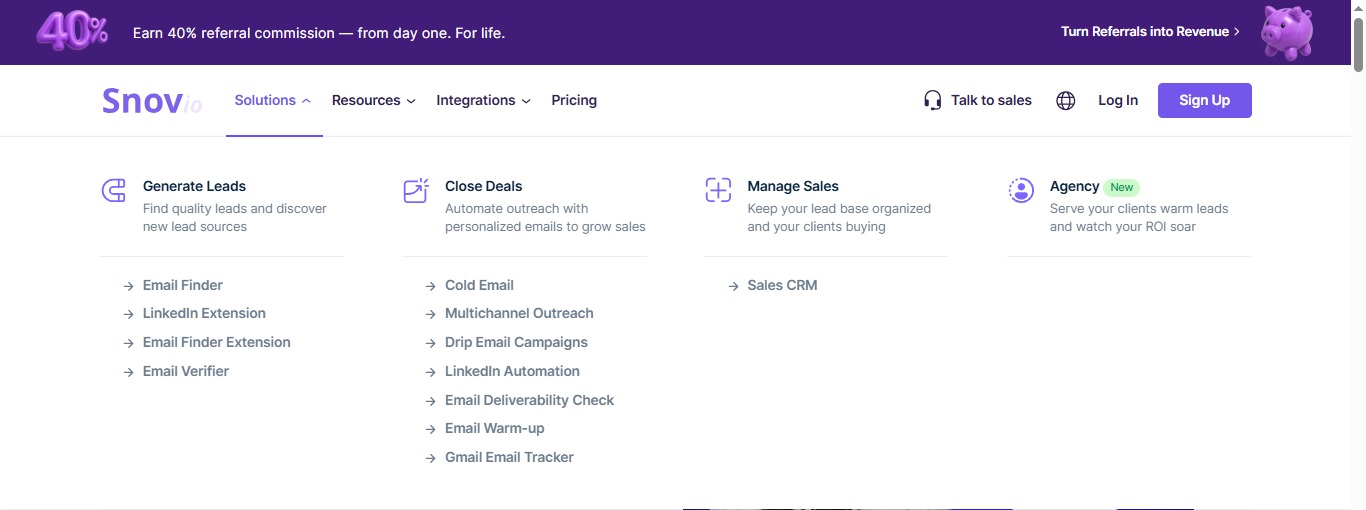Click the arrow next to Gmail Email Tracker
The width and height of the screenshot is (1366, 510).
[x=431, y=458]
